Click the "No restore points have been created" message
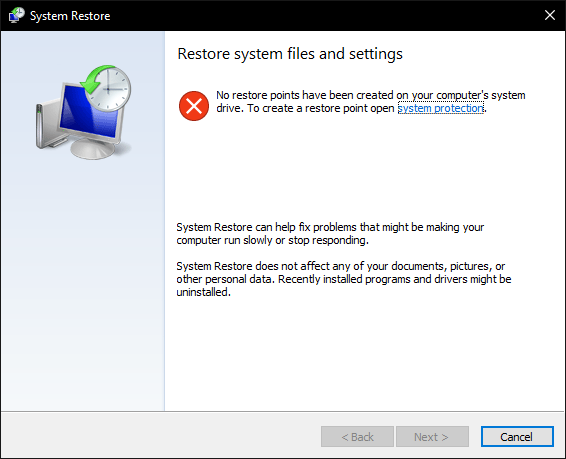The width and height of the screenshot is (566, 459). (x=370, y=102)
